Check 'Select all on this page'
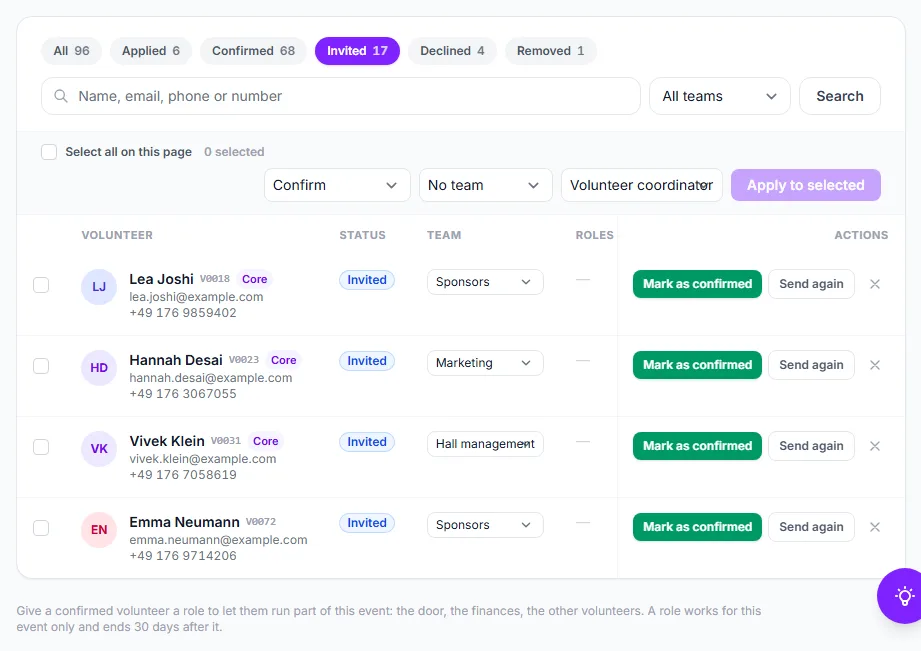Viewport: 921px width, 651px height. [x=49, y=152]
